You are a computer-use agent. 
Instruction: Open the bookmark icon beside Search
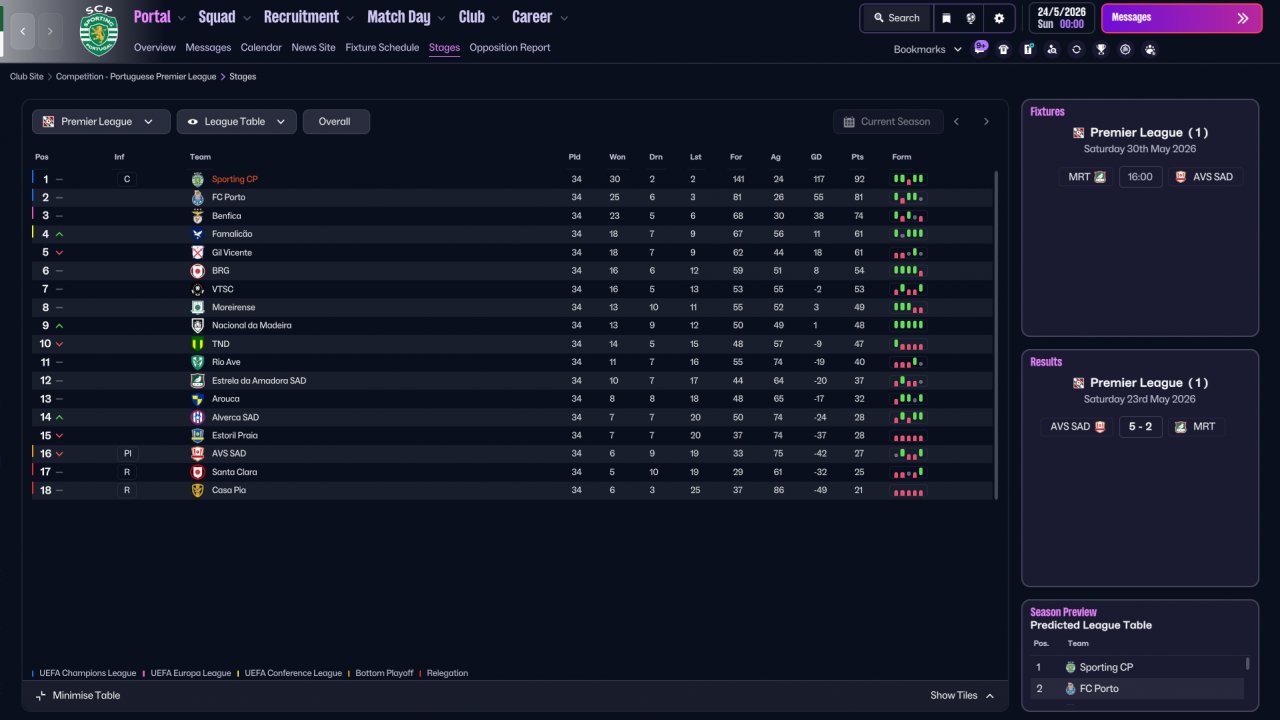[946, 18]
